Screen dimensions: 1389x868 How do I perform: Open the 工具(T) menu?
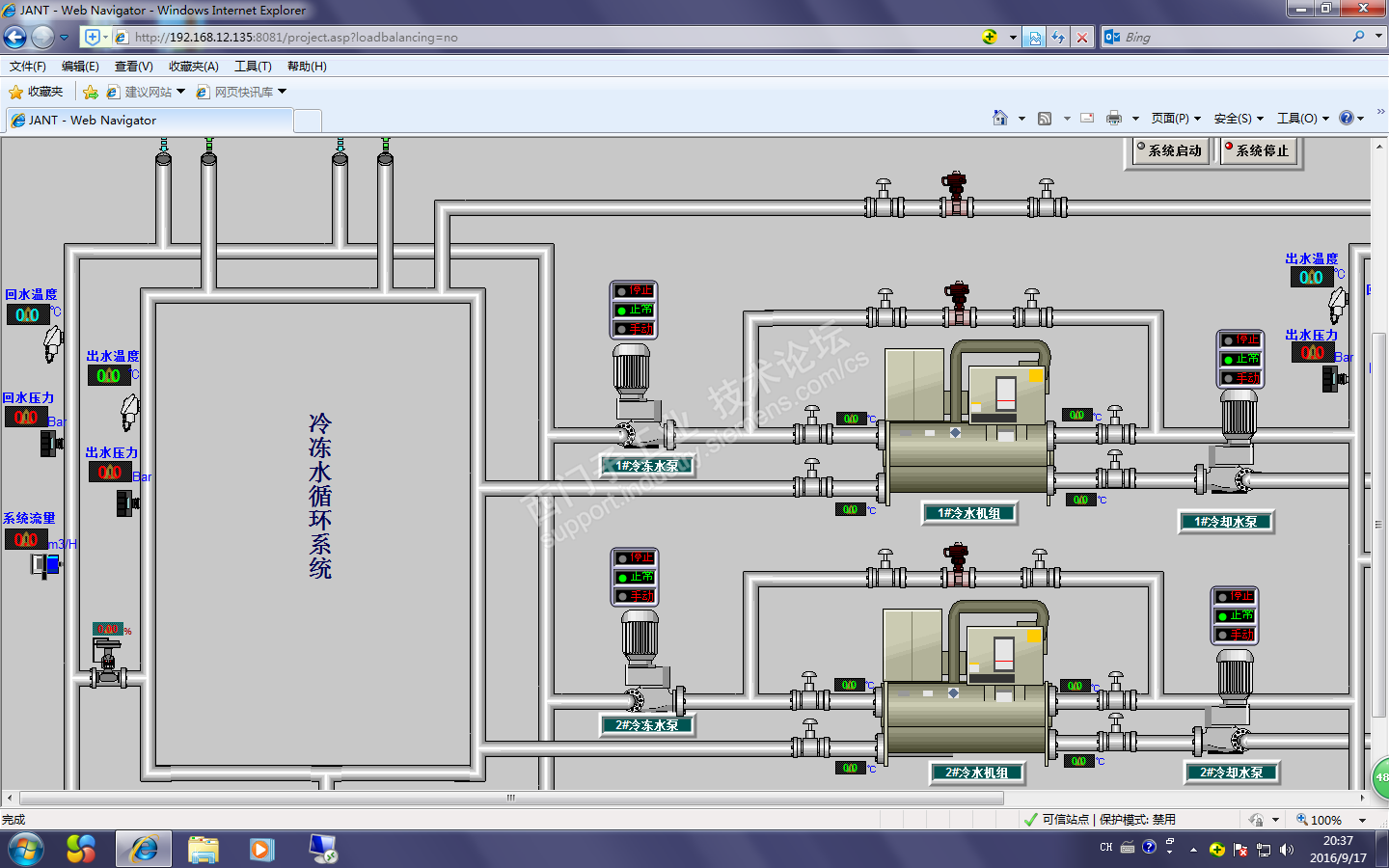click(x=253, y=67)
